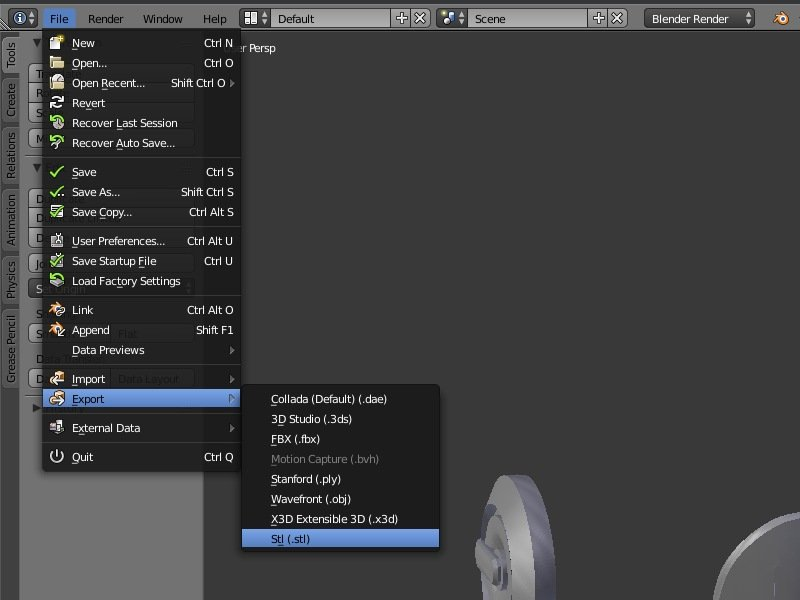The image size is (800, 600).
Task: Add a new screen layout with plus icon
Action: click(x=402, y=18)
